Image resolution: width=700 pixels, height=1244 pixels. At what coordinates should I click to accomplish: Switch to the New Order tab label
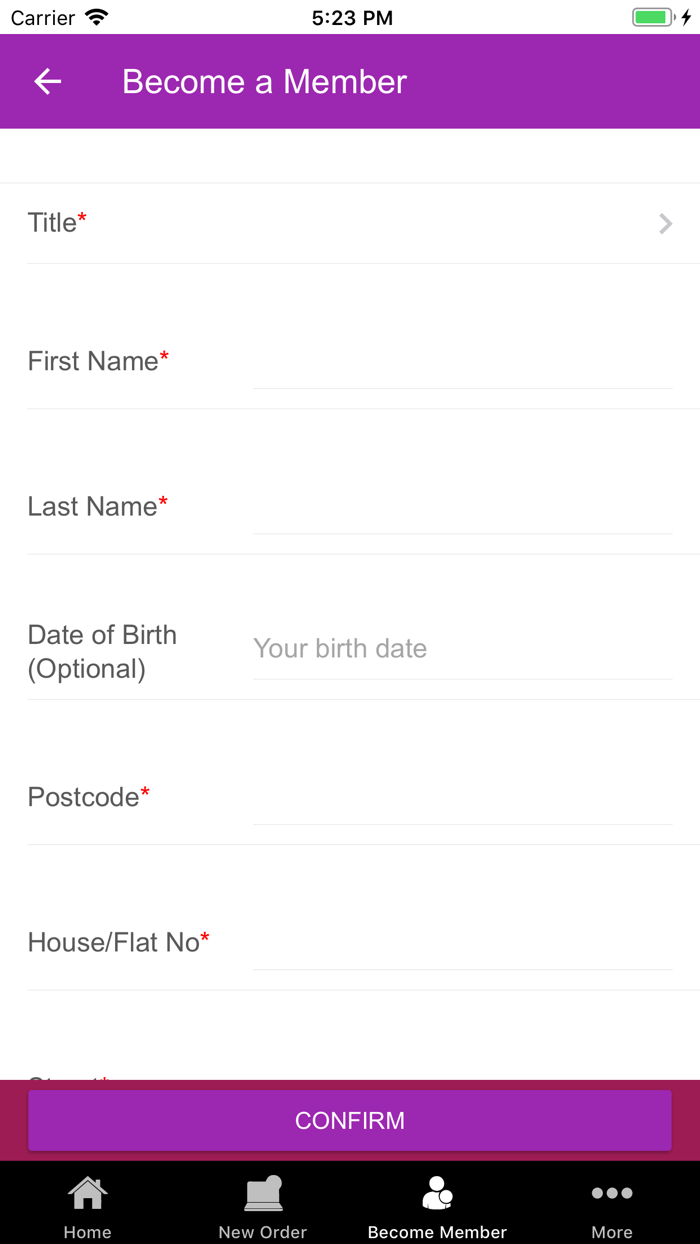pyautogui.click(x=263, y=1232)
